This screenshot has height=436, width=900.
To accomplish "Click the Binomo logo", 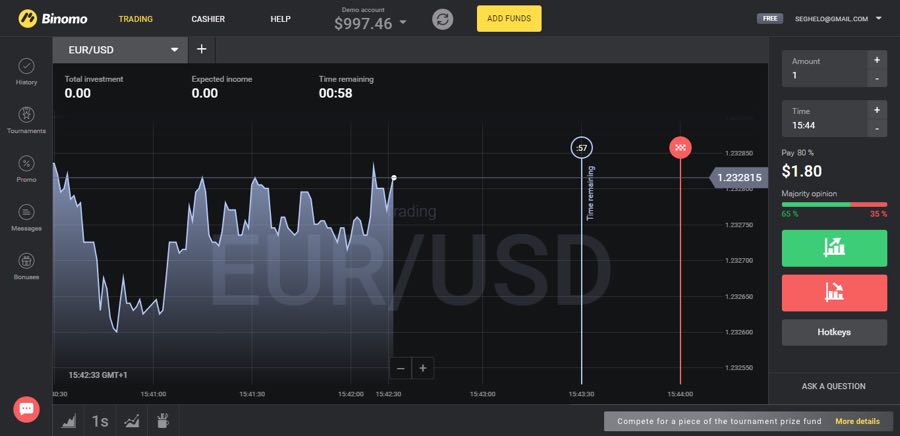I will pos(52,18).
